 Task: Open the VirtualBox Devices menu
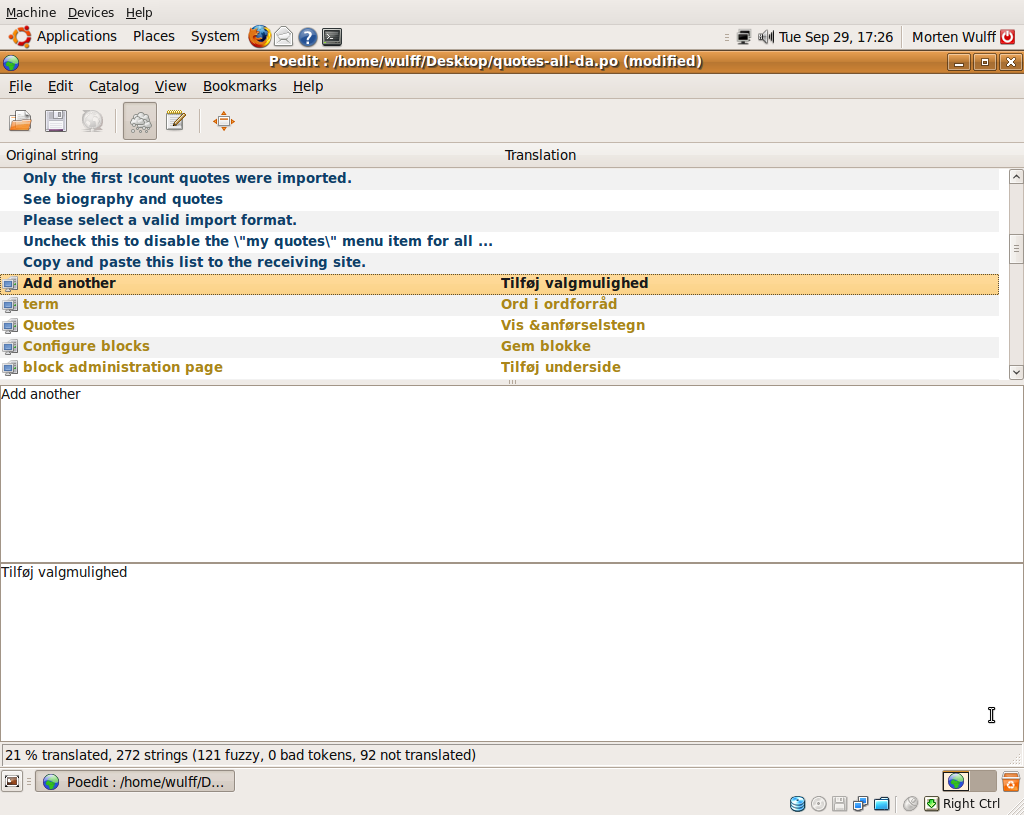[91, 12]
